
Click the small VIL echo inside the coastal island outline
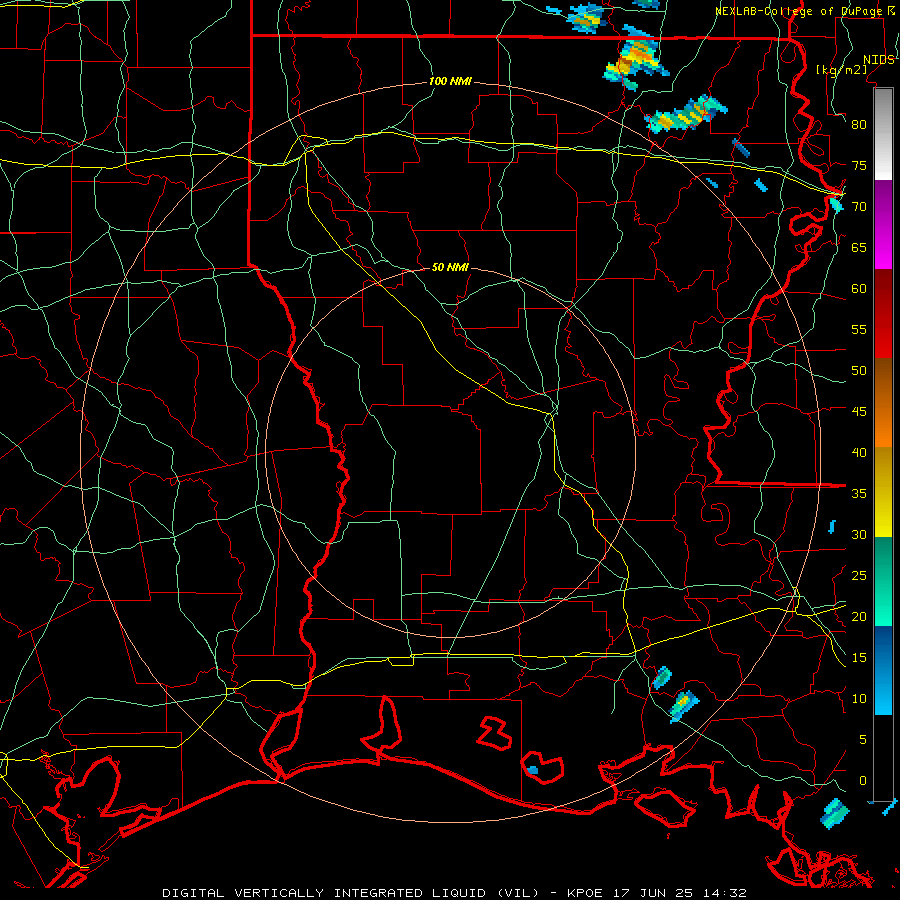[533, 770]
